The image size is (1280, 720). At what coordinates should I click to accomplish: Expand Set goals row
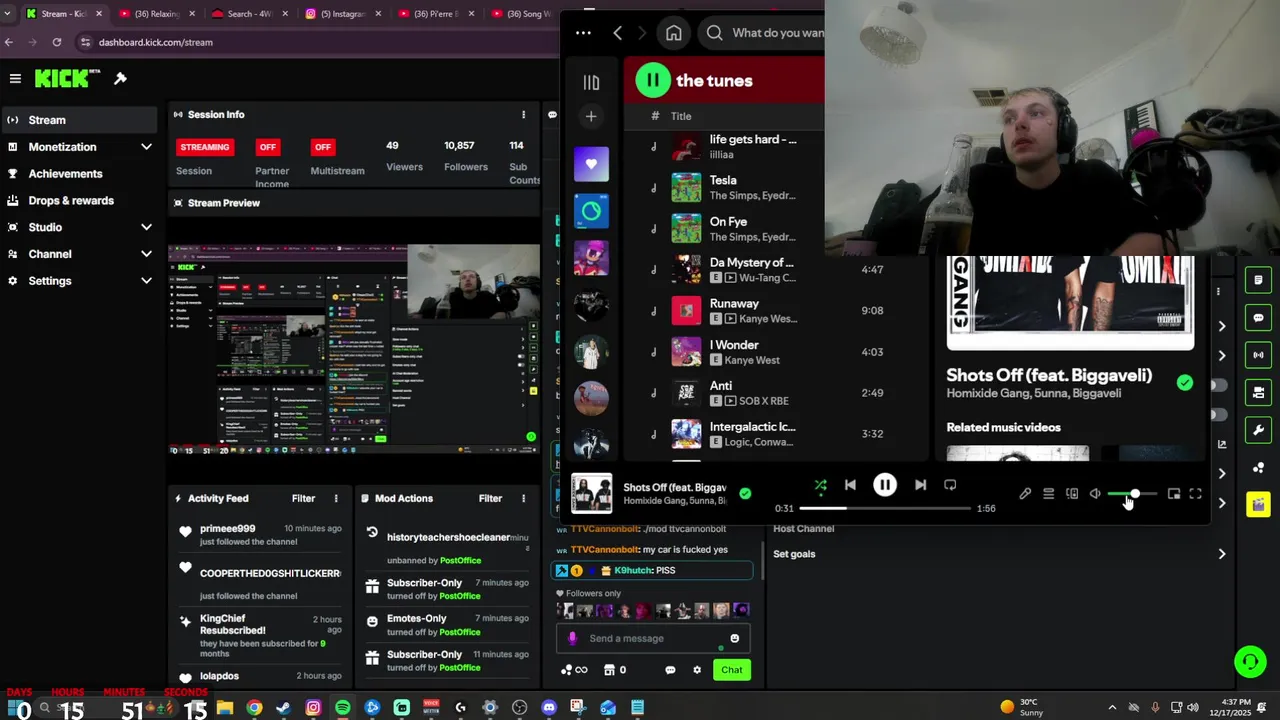point(1000,554)
